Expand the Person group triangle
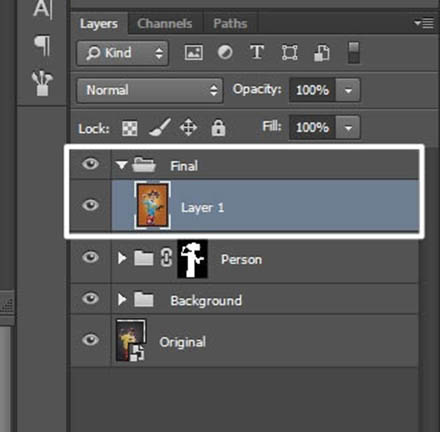Viewport: 440px width, 432px height. pyautogui.click(x=122, y=258)
